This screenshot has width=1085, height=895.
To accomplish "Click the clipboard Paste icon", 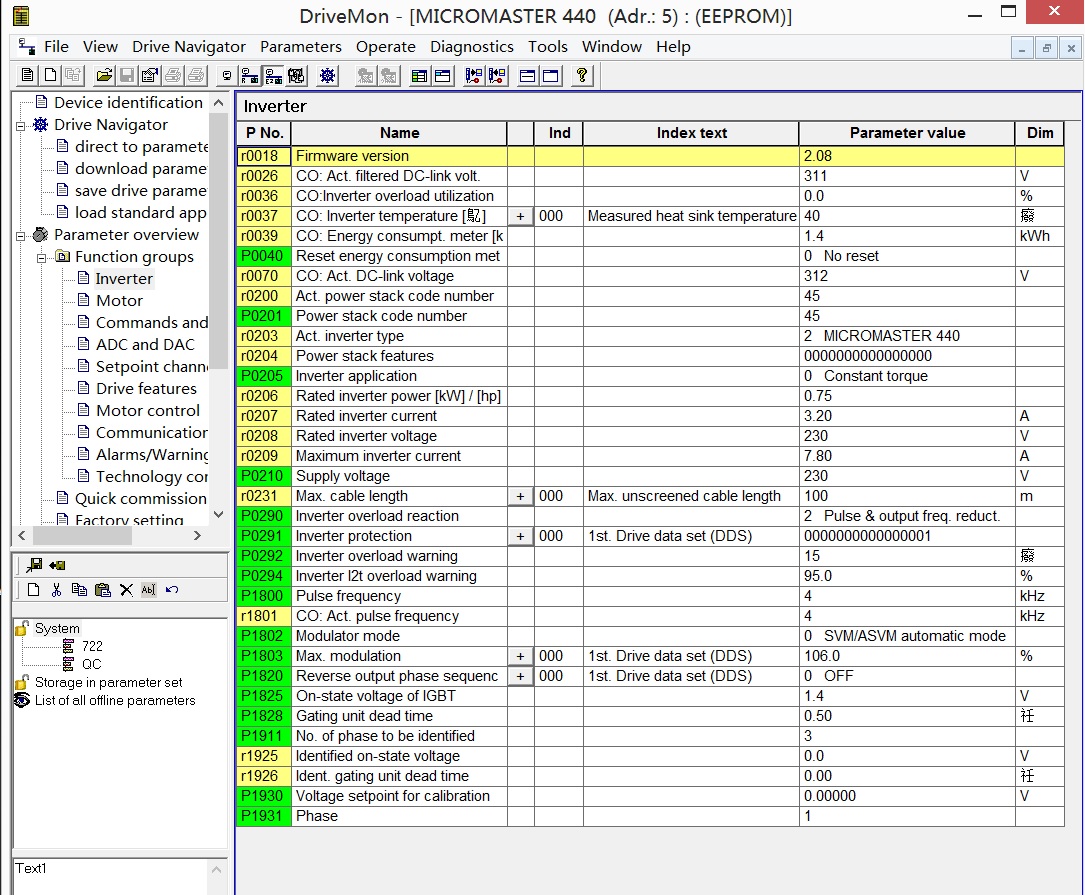I will pos(102,590).
